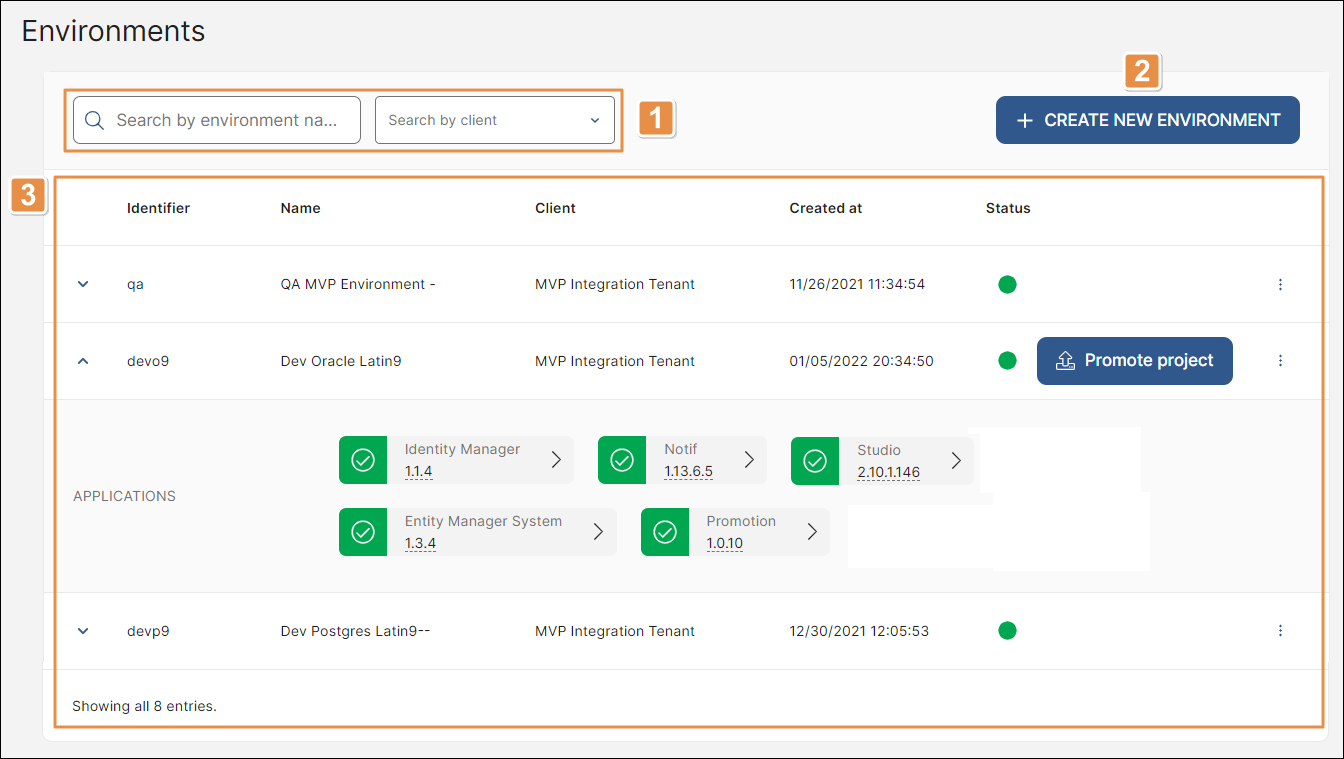Click the Promotion application check icon
Viewport: 1344px width, 759px height.
pyautogui.click(x=665, y=532)
